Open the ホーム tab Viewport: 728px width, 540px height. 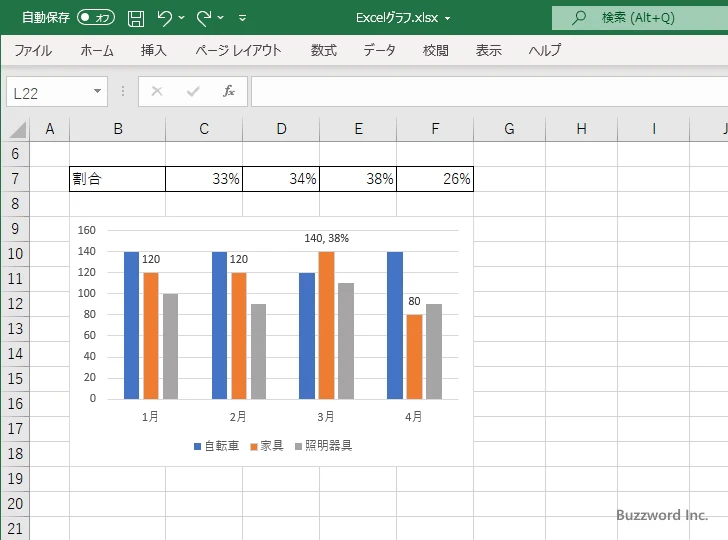click(97, 50)
